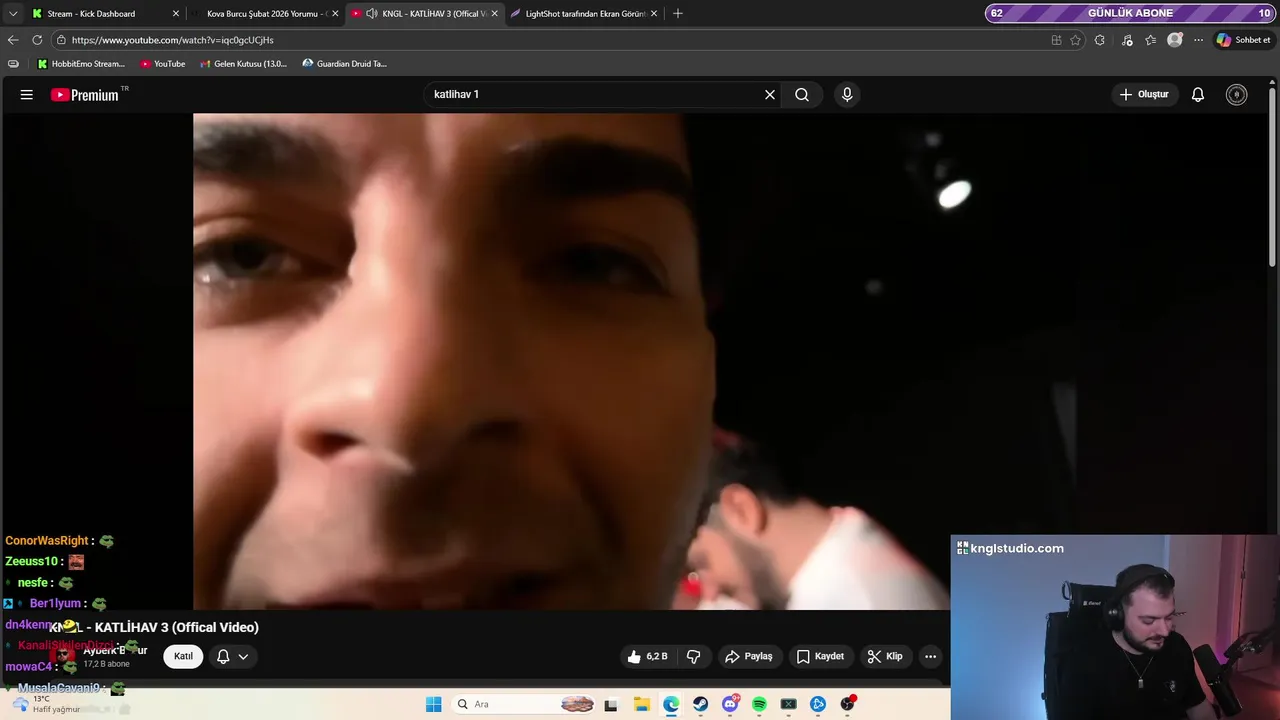This screenshot has width=1280, height=720.
Task: Open the green X app in taskbar
Action: (789, 704)
